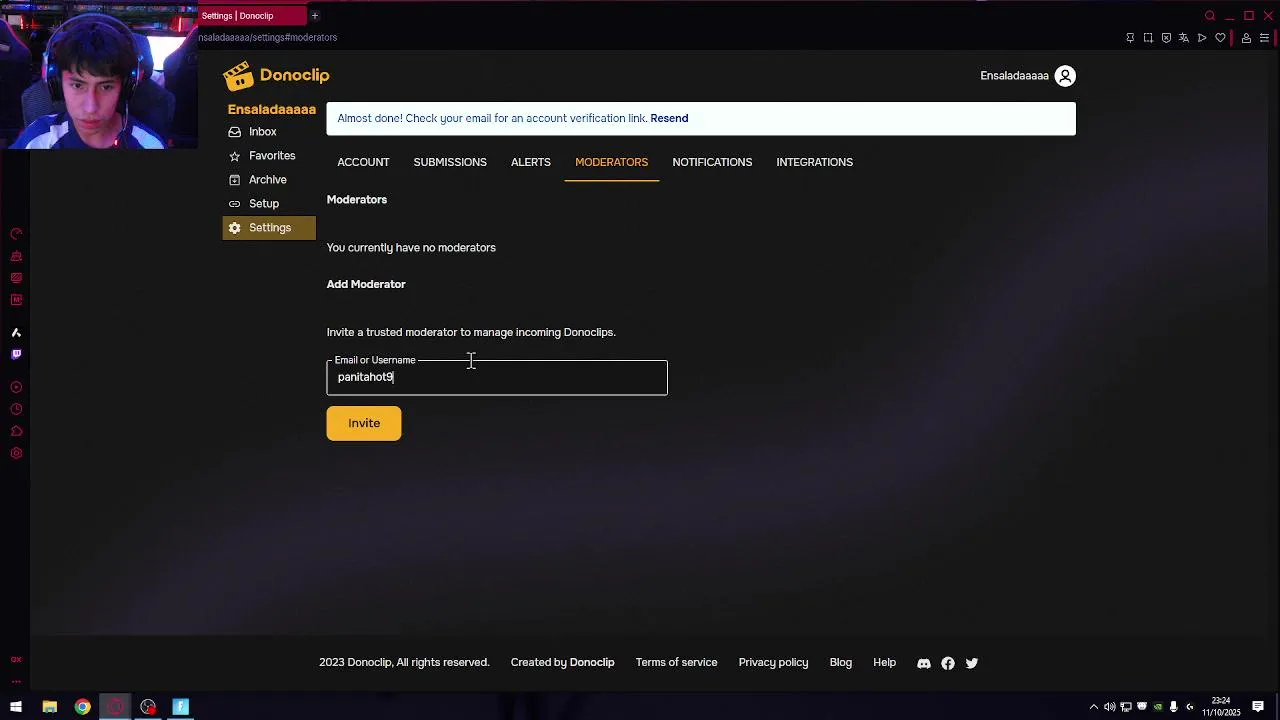Click the microphone tray icon
Image resolution: width=1280 pixels, height=720 pixels.
coord(1174,707)
